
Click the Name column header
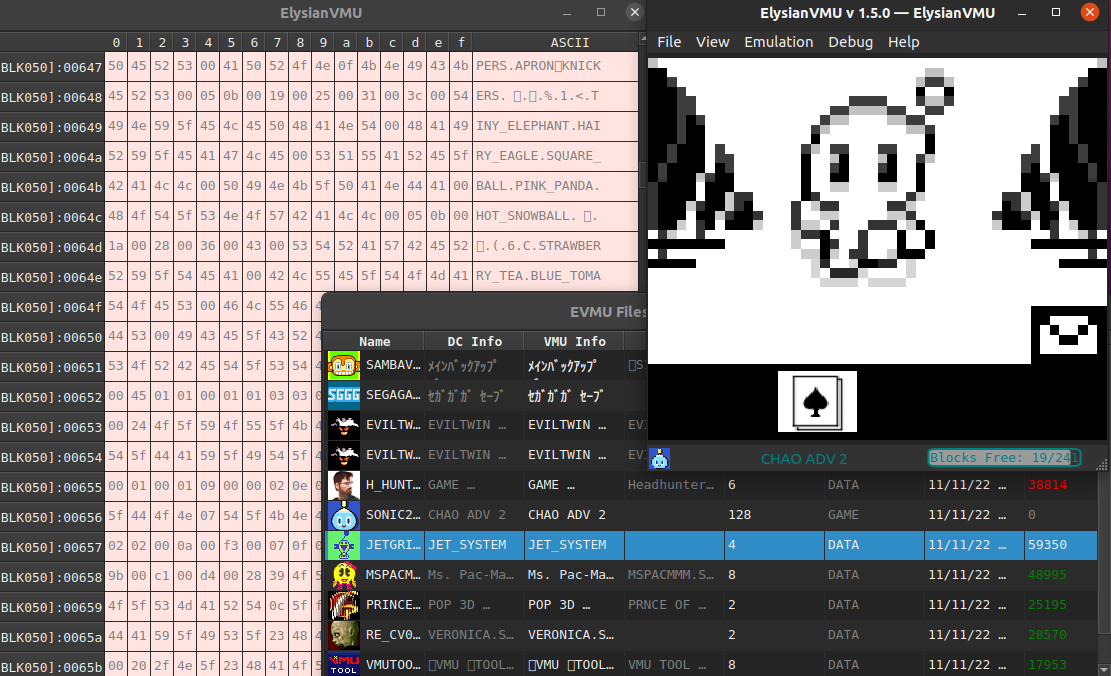[x=374, y=341]
